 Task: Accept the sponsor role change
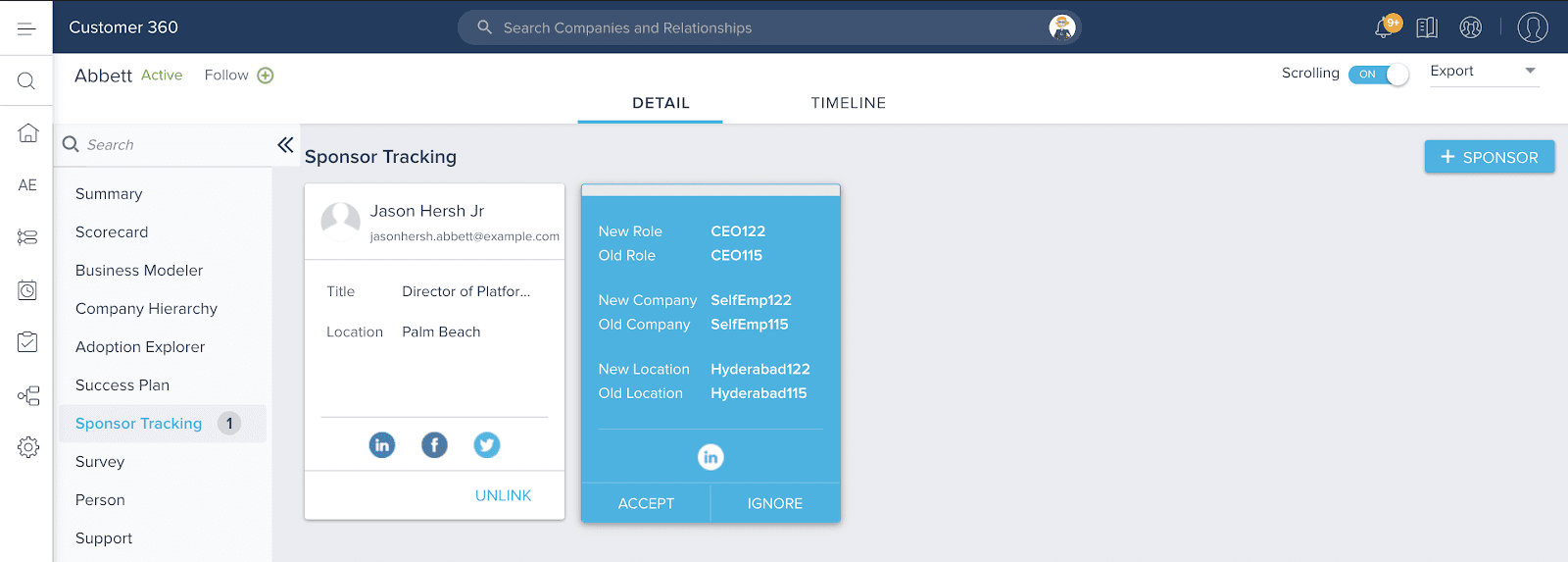646,503
